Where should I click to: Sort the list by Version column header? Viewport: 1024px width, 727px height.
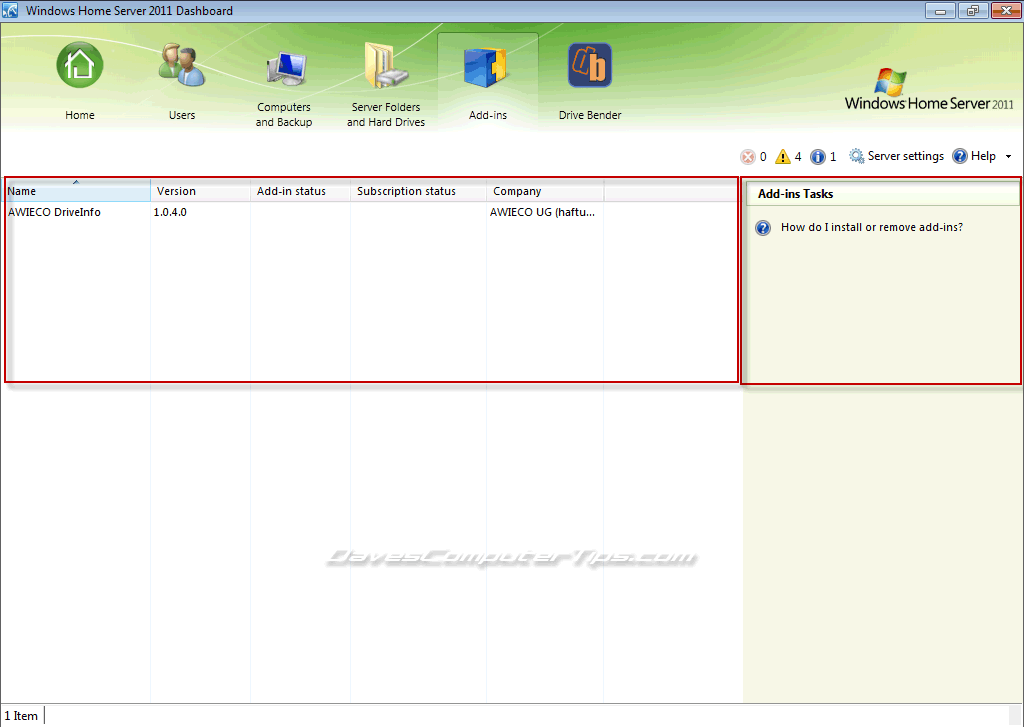click(x=200, y=191)
